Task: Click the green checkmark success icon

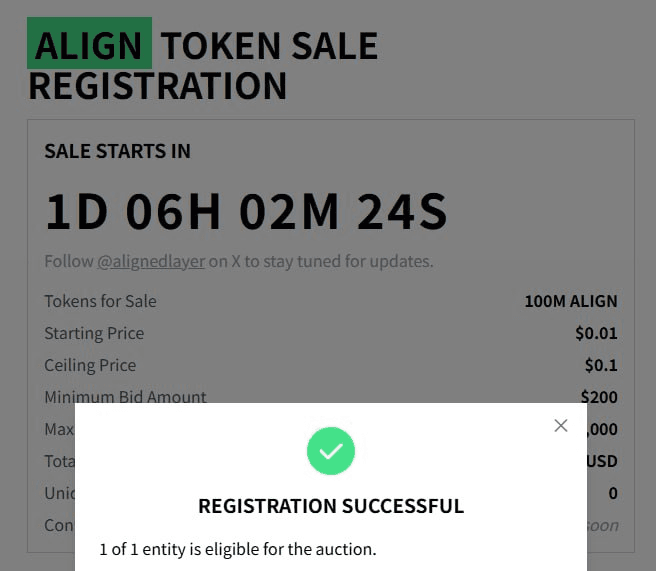Action: 331,451
